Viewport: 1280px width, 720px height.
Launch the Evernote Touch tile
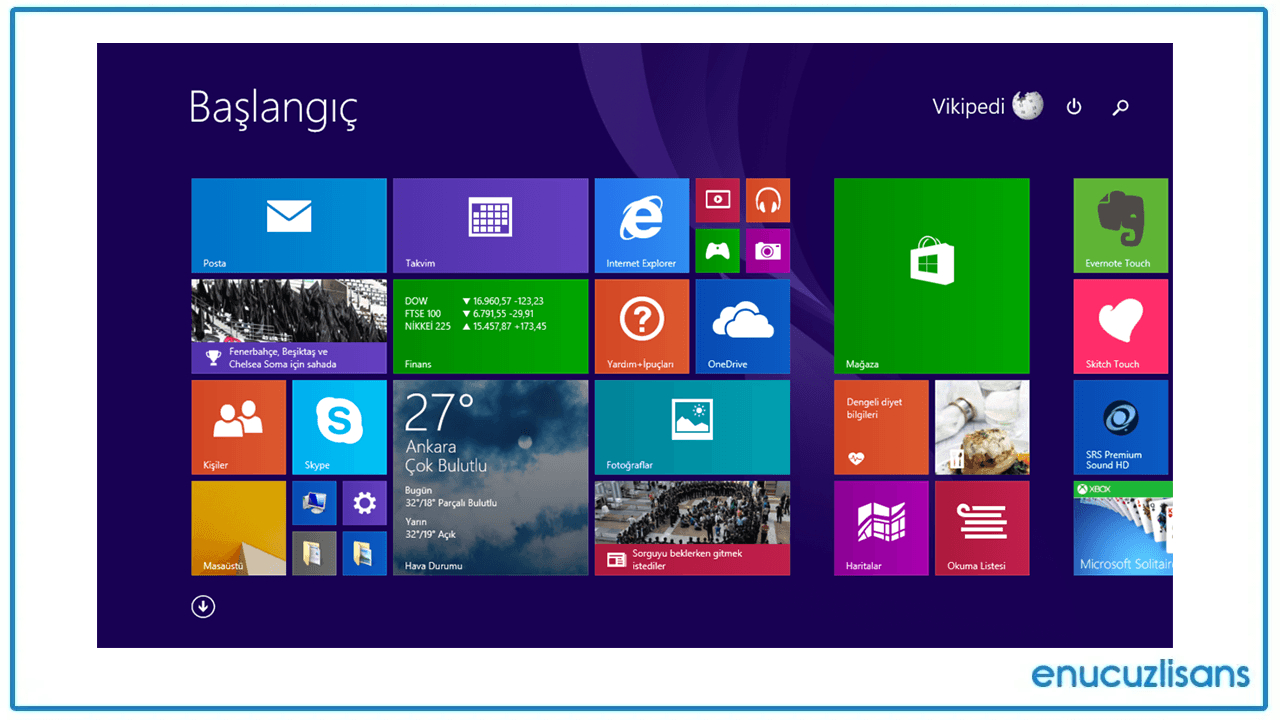[1121, 226]
